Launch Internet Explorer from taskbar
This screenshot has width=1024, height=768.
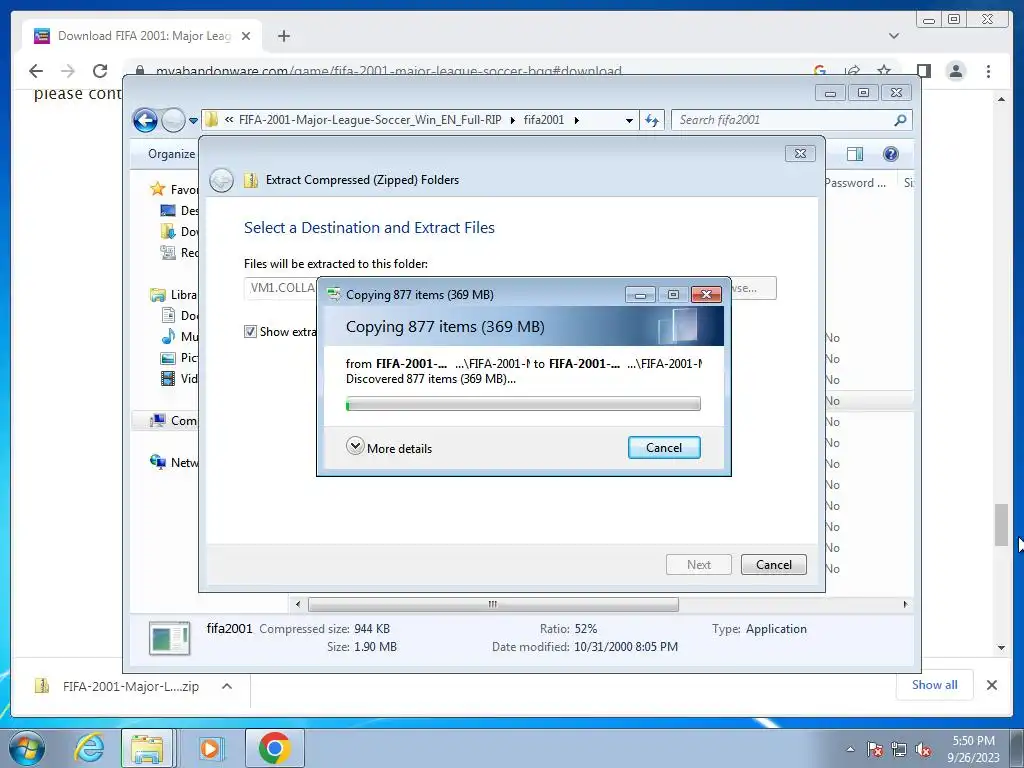click(x=88, y=748)
